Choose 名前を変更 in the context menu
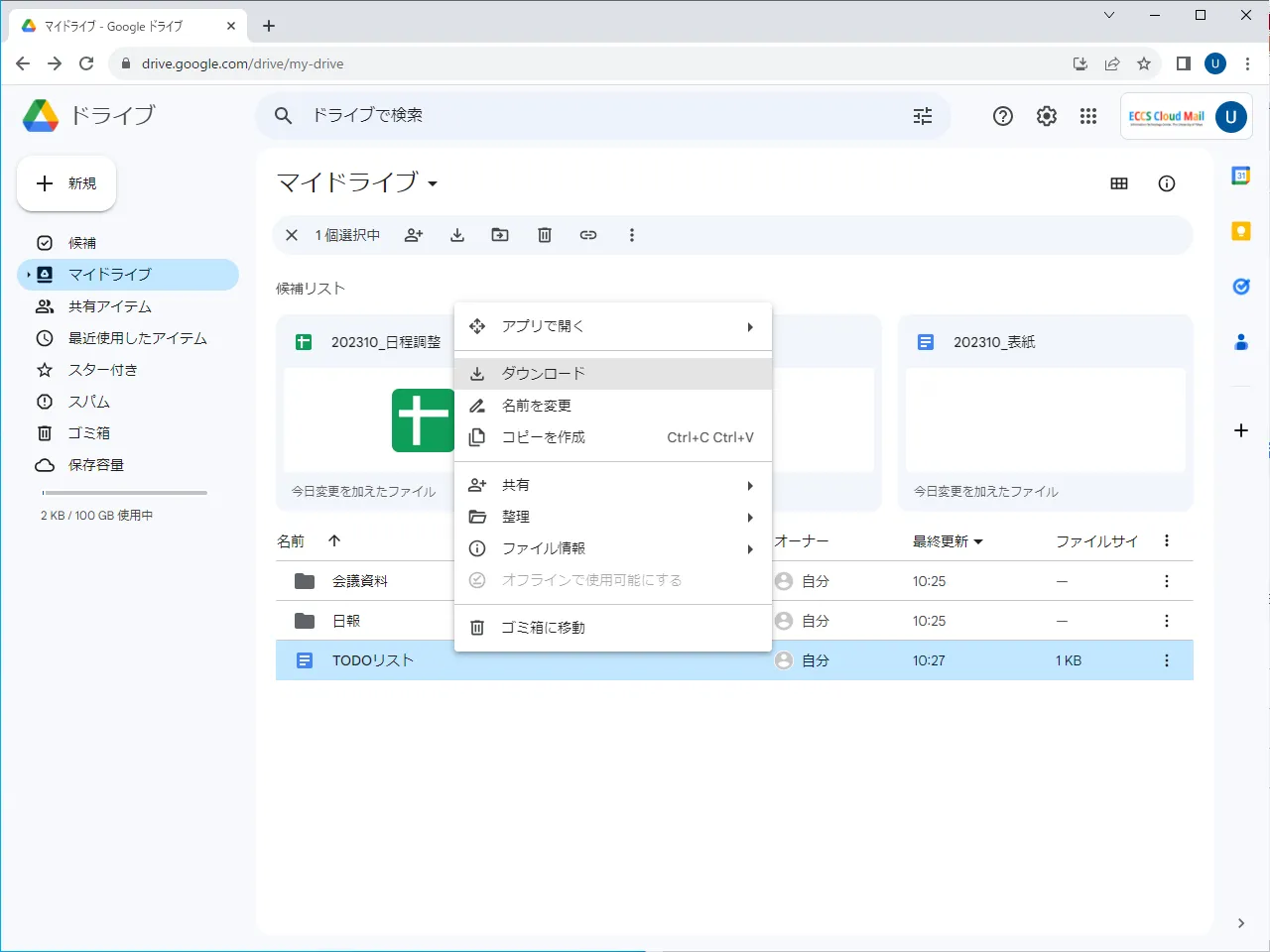Image resolution: width=1270 pixels, height=952 pixels. coord(536,406)
